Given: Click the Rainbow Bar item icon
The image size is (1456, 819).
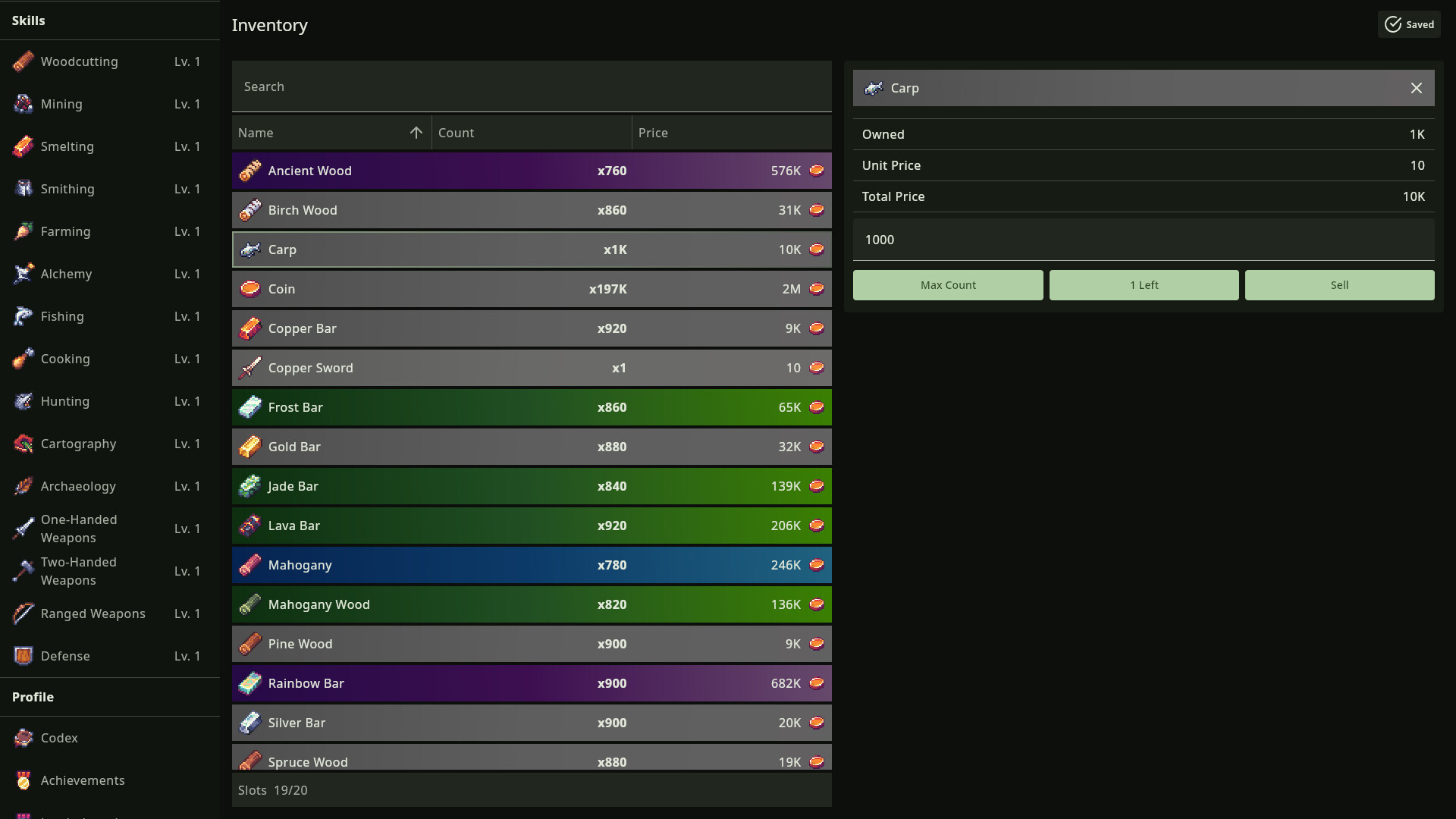Looking at the screenshot, I should pos(250,683).
